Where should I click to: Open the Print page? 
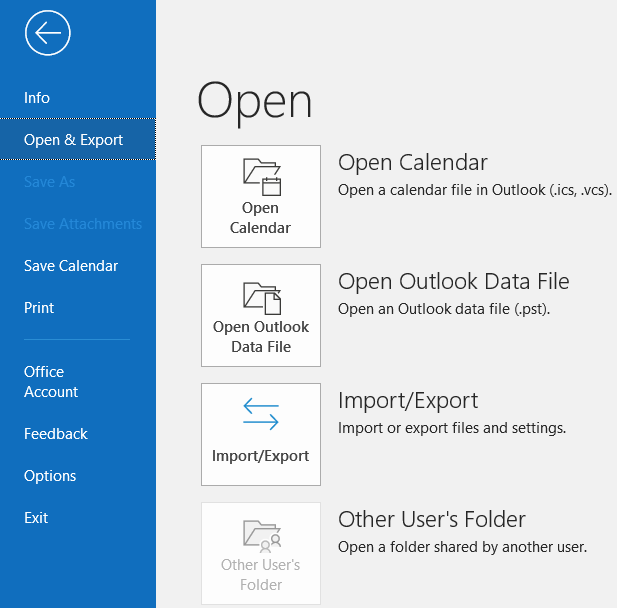(x=78, y=308)
